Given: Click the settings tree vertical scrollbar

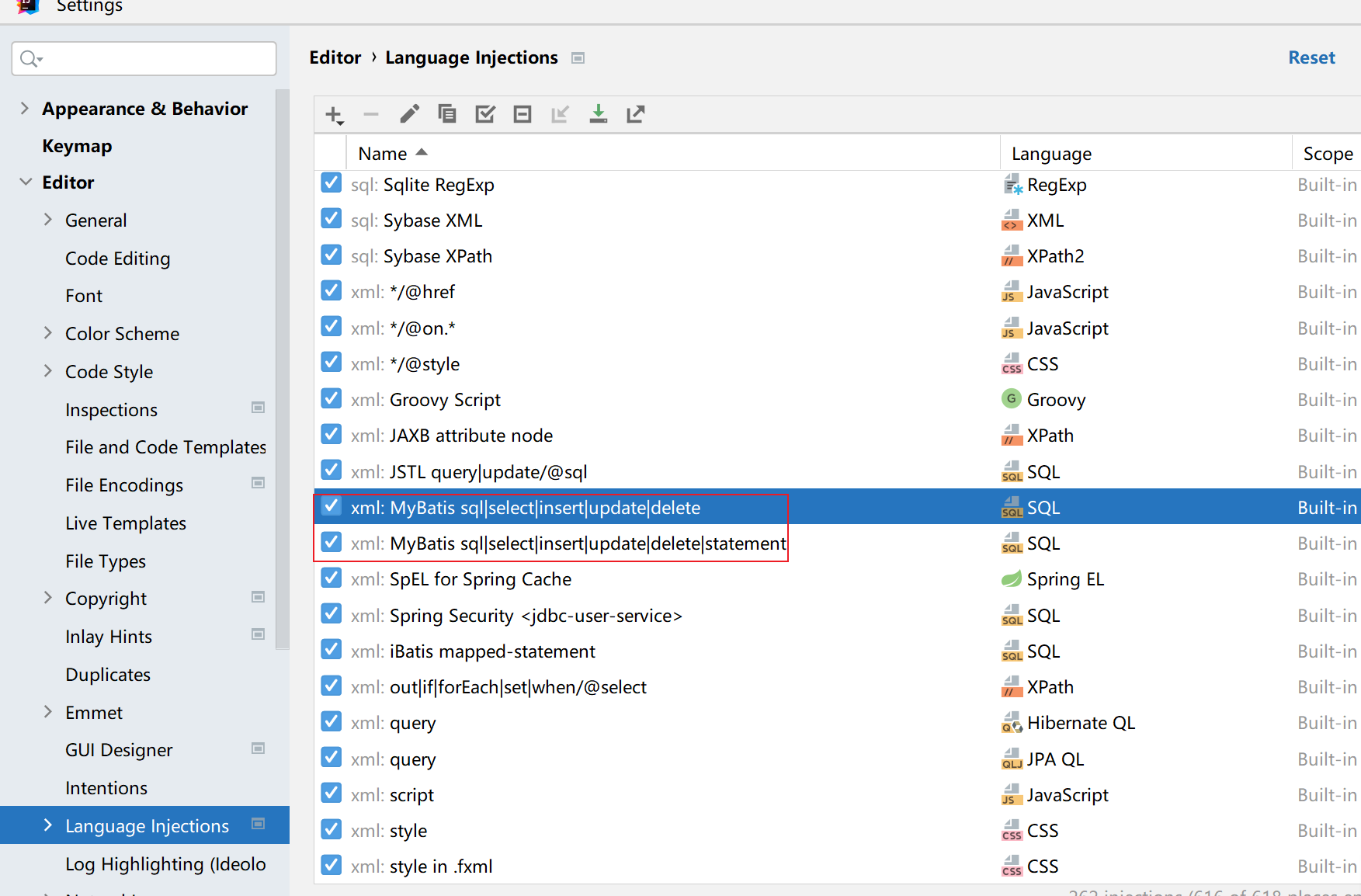Looking at the screenshot, I should tap(283, 369).
